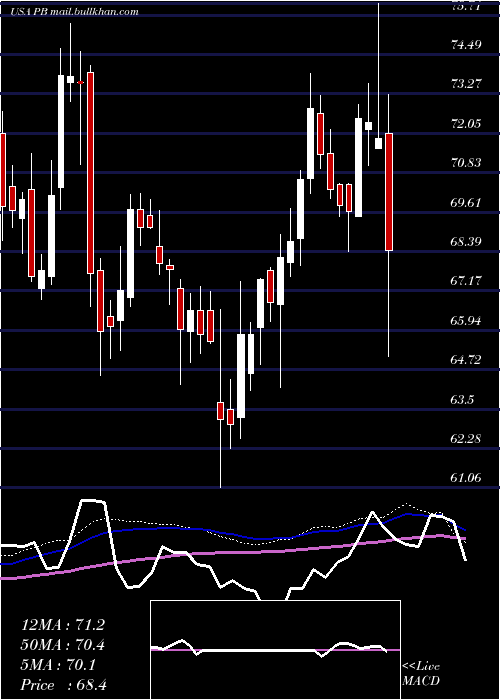Click the '12MA : 71.2' readout
Screen dimensions: 500x700
tap(63, 625)
